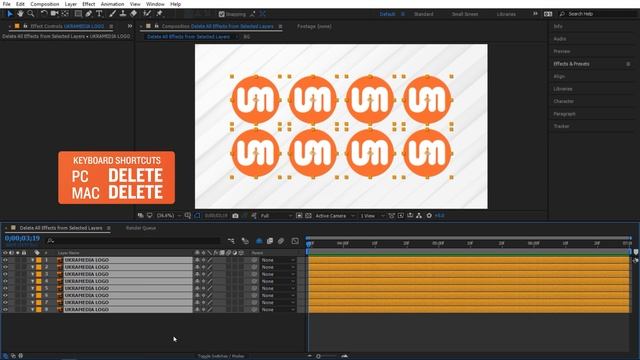The height and width of the screenshot is (360, 640).
Task: Select the Rotation tool
Action: pos(44,13)
